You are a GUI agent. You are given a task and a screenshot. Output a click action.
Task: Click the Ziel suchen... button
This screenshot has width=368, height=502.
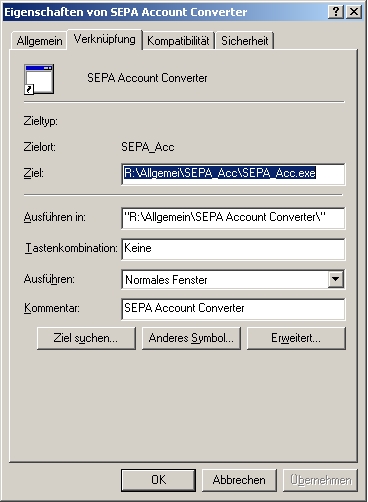[x=86, y=338]
